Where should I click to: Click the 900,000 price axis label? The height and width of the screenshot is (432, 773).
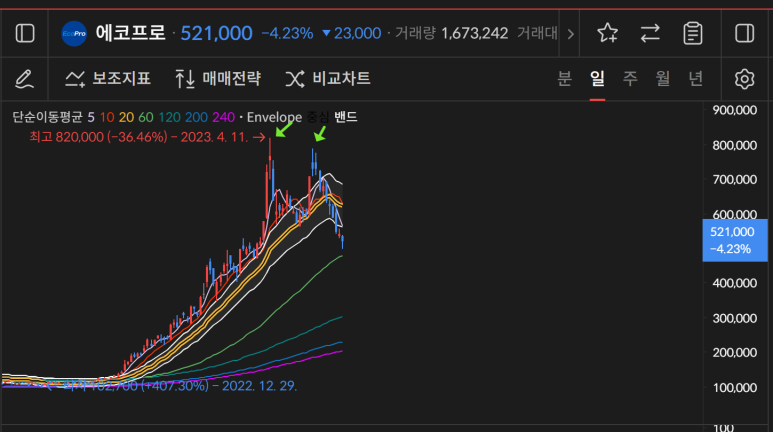(735, 110)
